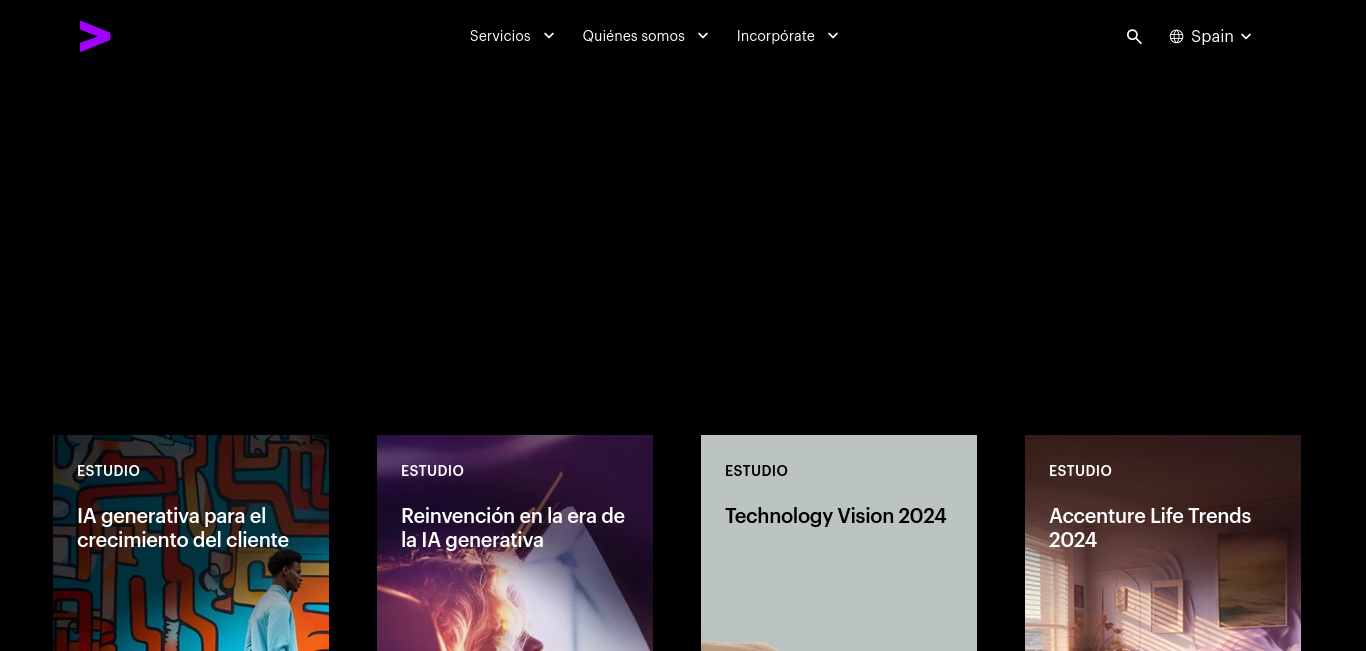This screenshot has height=651, width=1366.
Task: Expand the chevron next to Servicios
Action: [549, 36]
